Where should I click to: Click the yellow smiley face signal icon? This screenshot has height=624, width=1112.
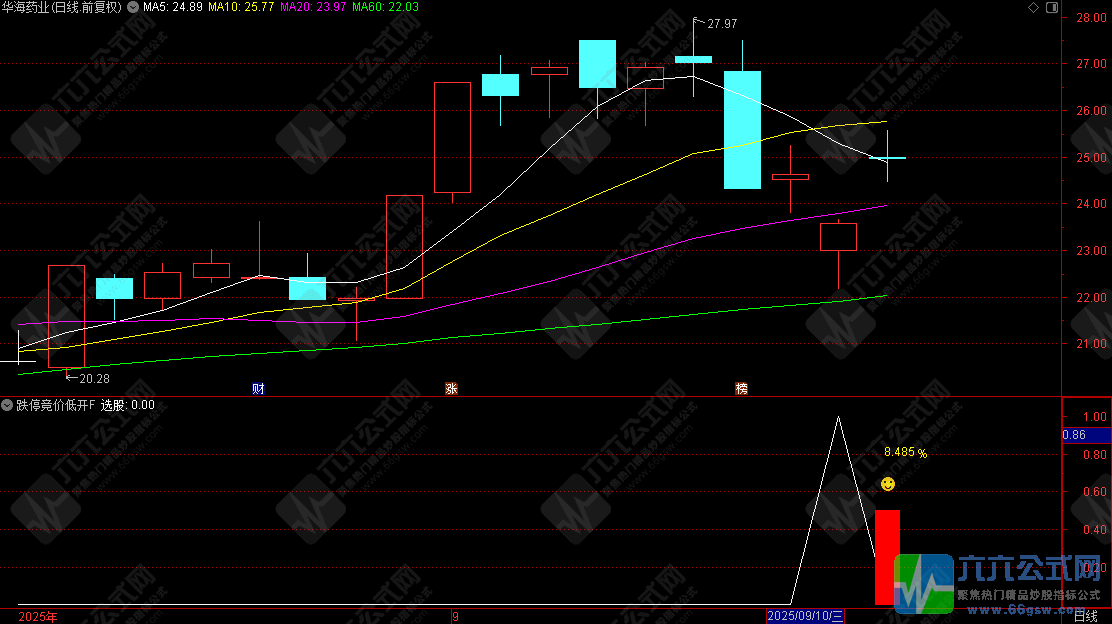[887, 484]
